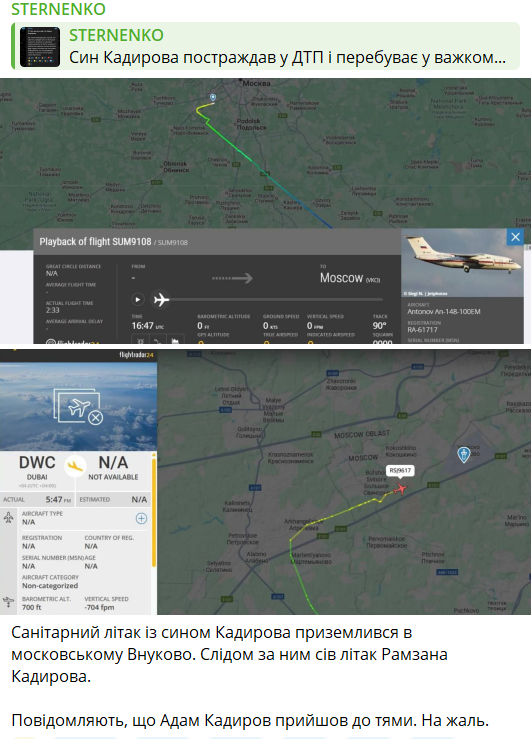
Task: Click the no-photo placeholder aircraft icon
Action: coord(79,406)
